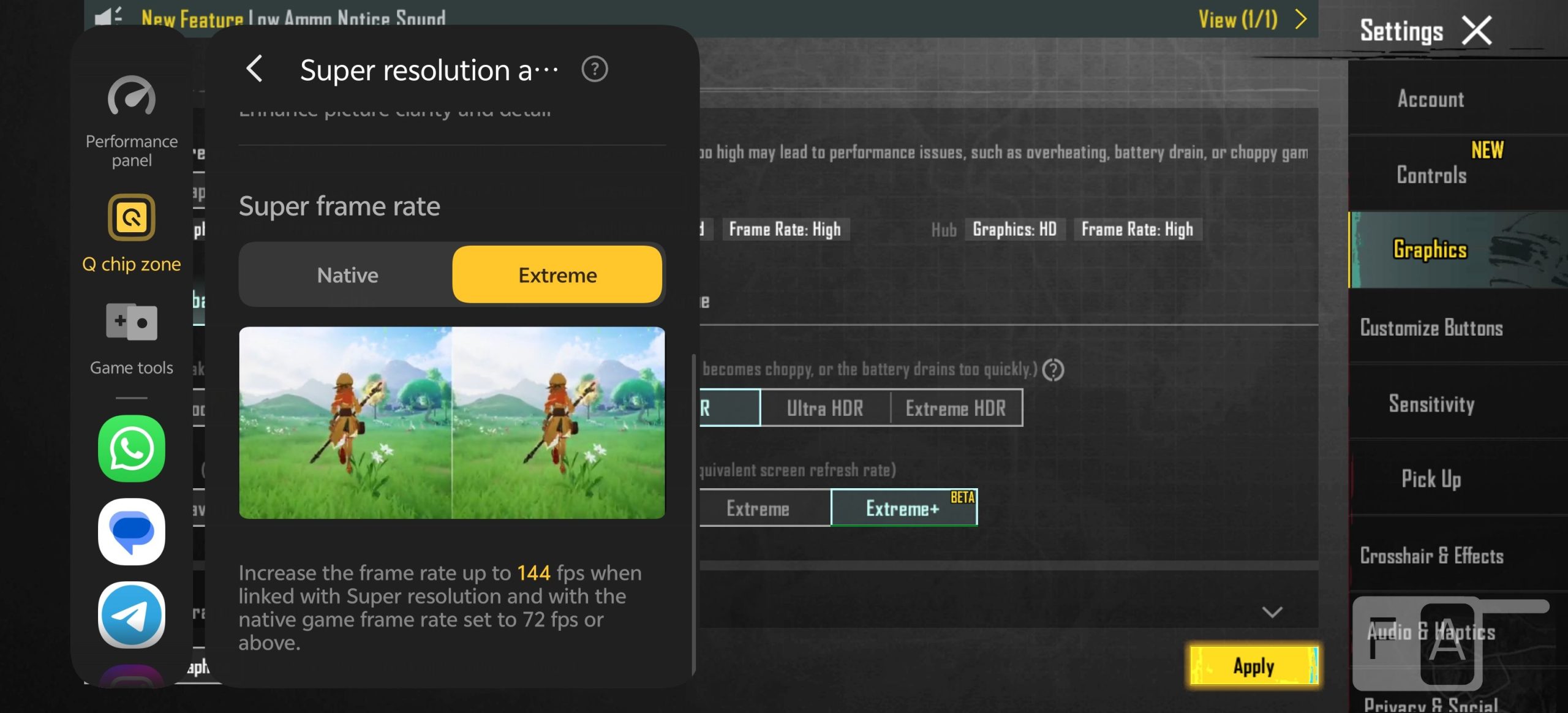Switch Super frame rate to Native
This screenshot has height=713, width=1568.
pos(347,275)
